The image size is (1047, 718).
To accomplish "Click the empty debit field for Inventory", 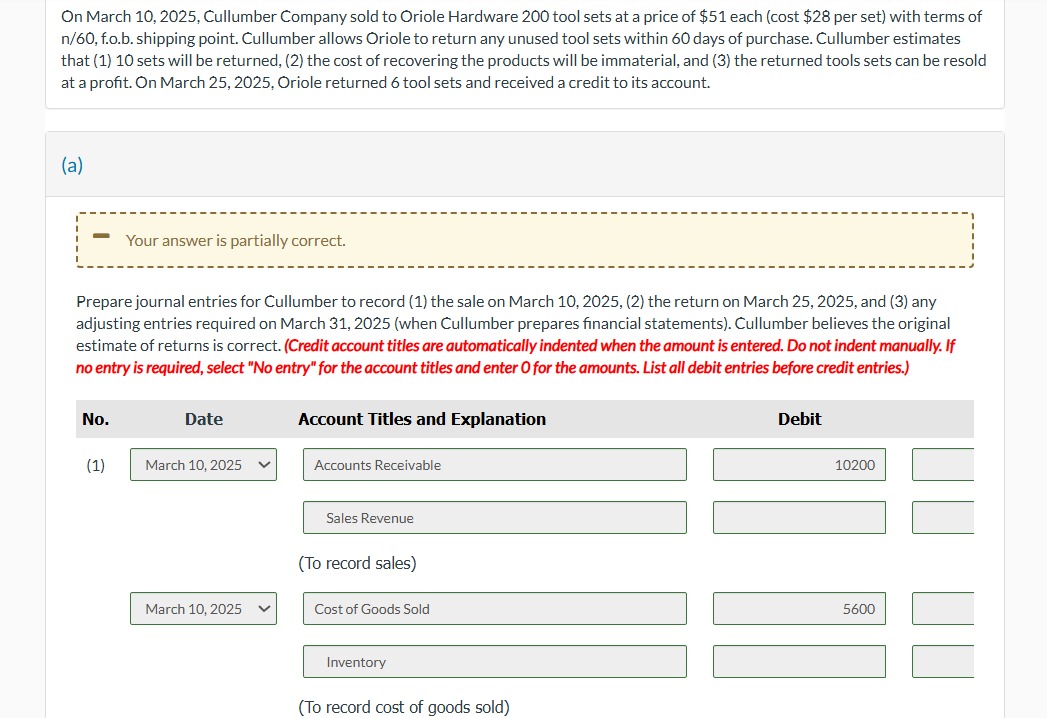I will tap(799, 662).
